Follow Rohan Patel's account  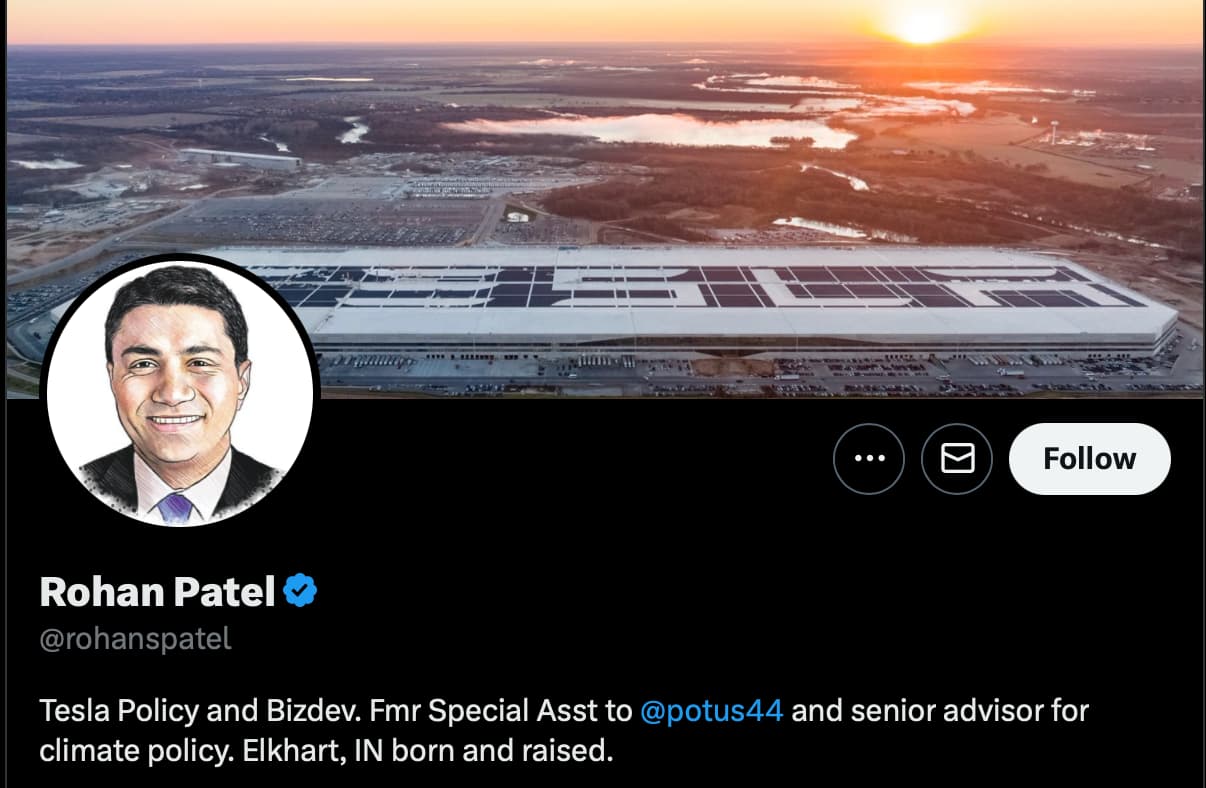1089,459
